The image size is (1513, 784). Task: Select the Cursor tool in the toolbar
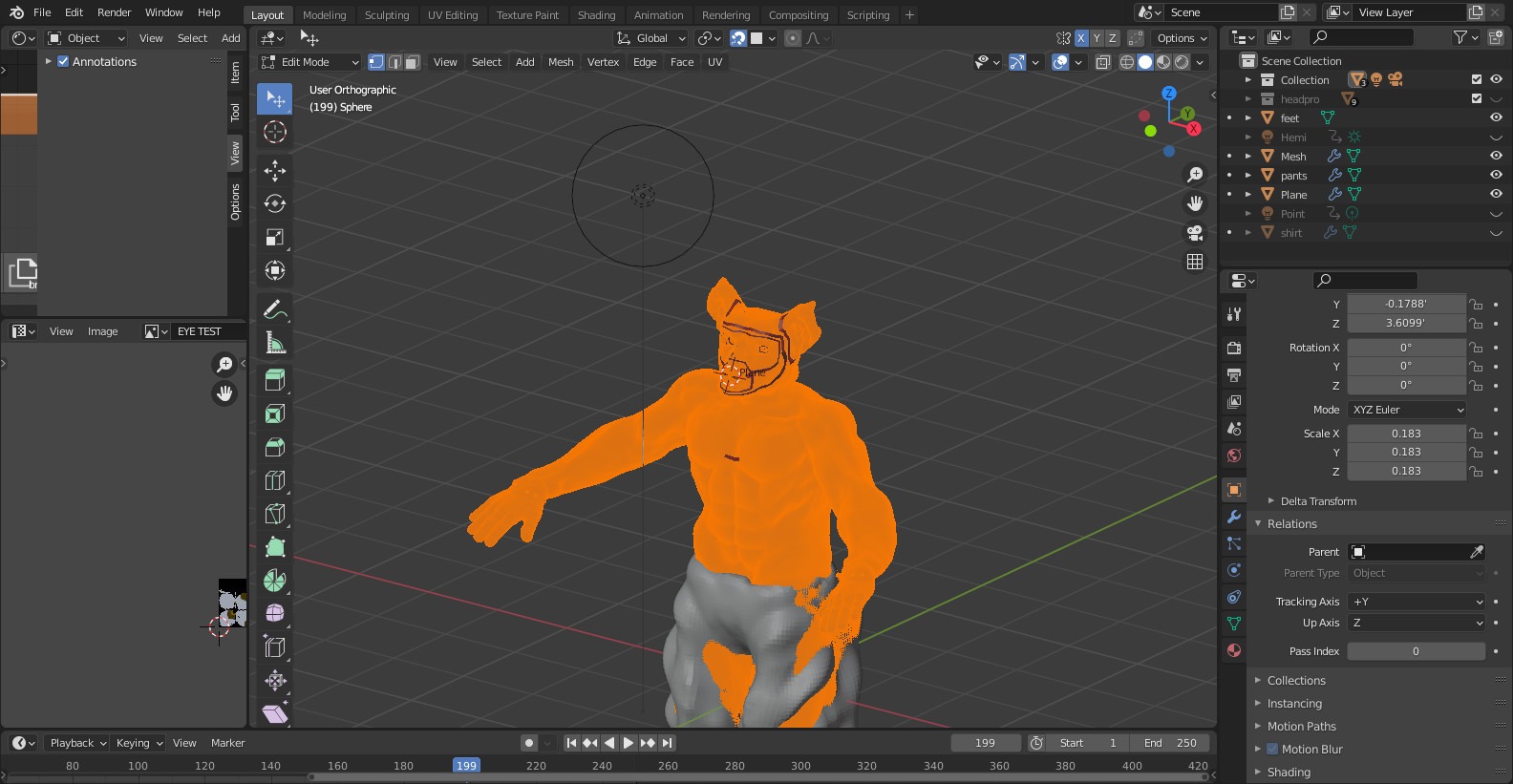275,132
